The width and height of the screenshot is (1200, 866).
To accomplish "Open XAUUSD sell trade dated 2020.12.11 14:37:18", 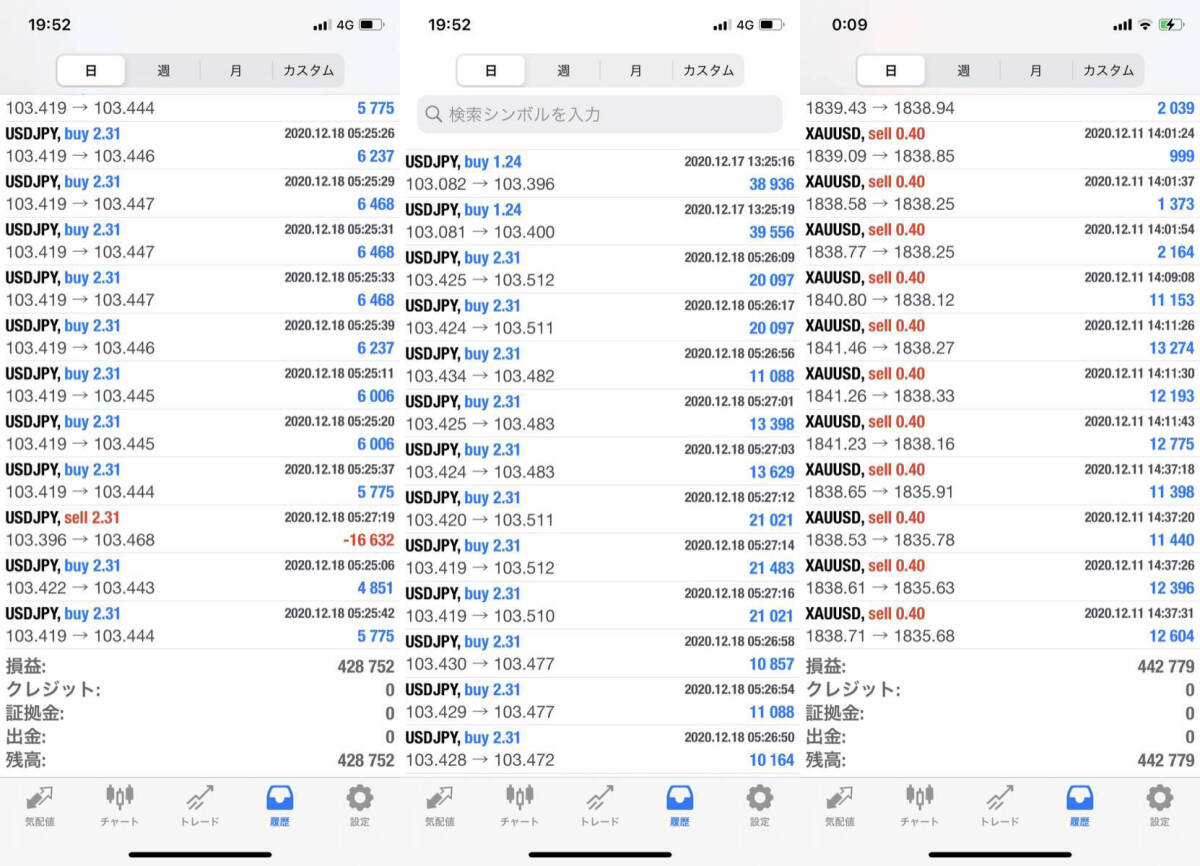I will (x=1000, y=481).
